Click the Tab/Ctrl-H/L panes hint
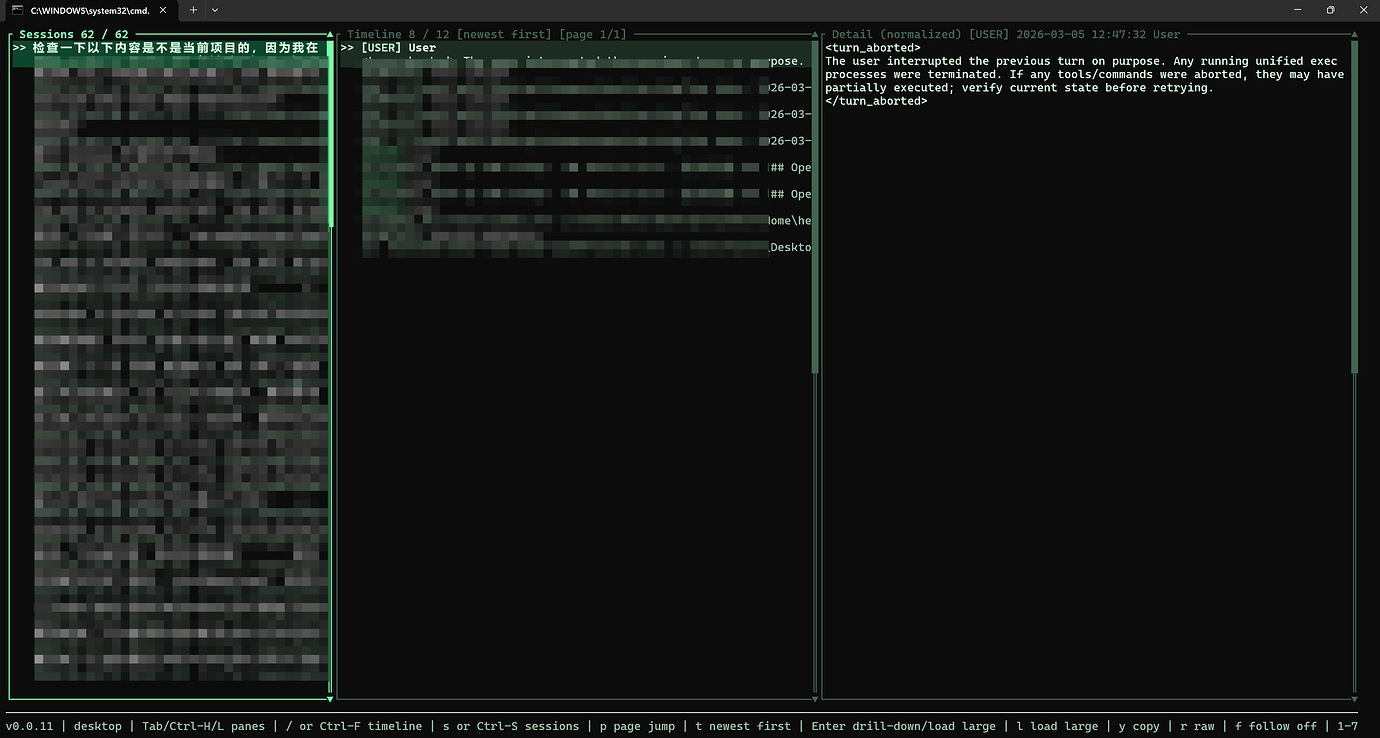The width and height of the screenshot is (1380, 738). [x=203, y=726]
